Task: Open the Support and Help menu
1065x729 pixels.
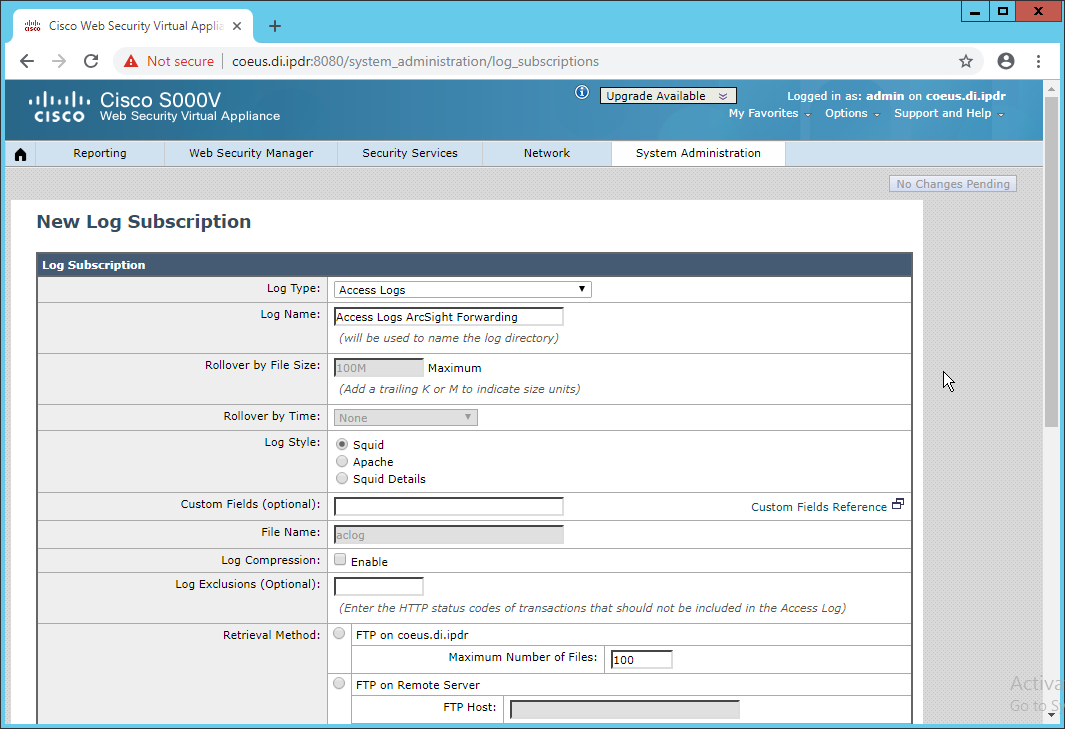Action: point(947,114)
